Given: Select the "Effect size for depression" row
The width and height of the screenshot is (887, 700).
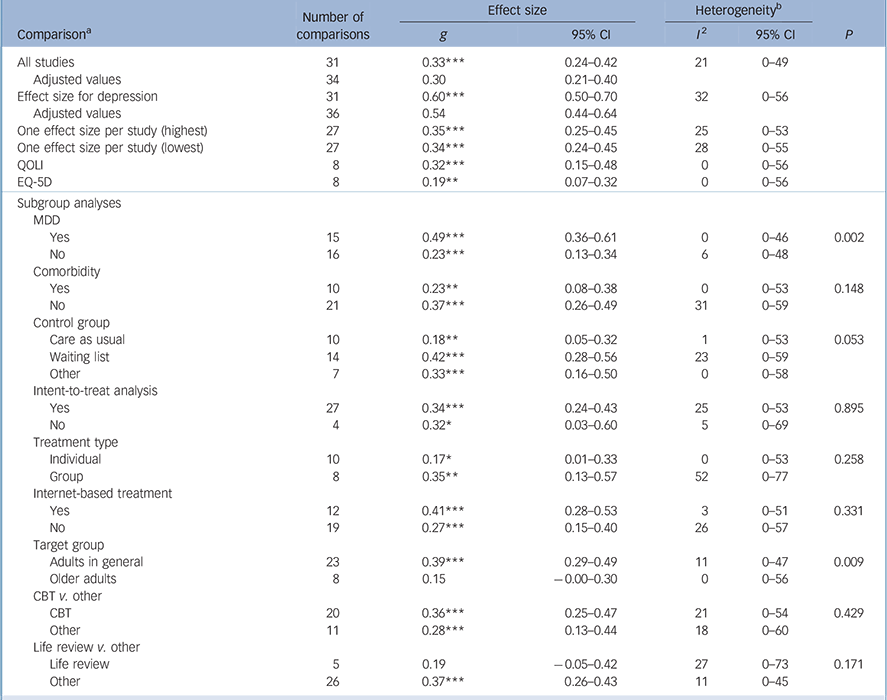Looking at the screenshot, I should click(86, 97).
